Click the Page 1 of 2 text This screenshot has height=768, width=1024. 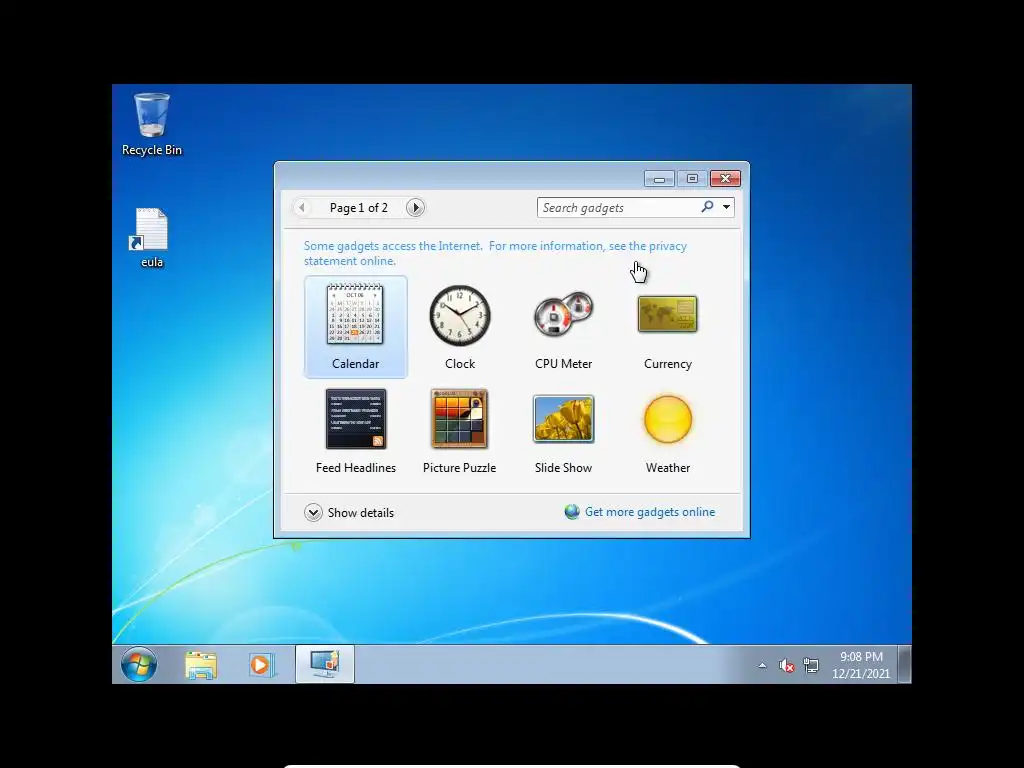[x=359, y=208]
